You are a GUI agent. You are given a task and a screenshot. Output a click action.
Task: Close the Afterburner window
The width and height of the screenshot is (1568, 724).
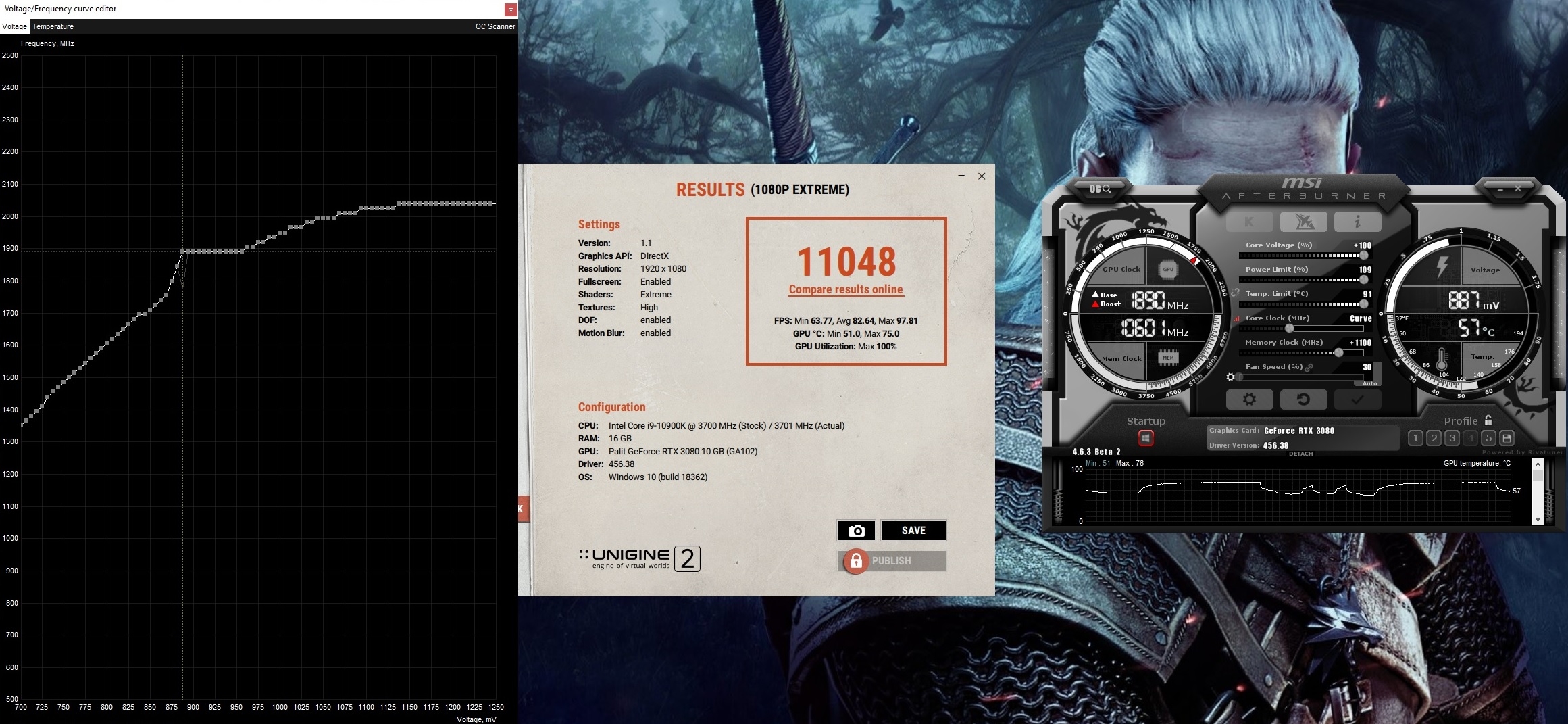coord(1517,189)
